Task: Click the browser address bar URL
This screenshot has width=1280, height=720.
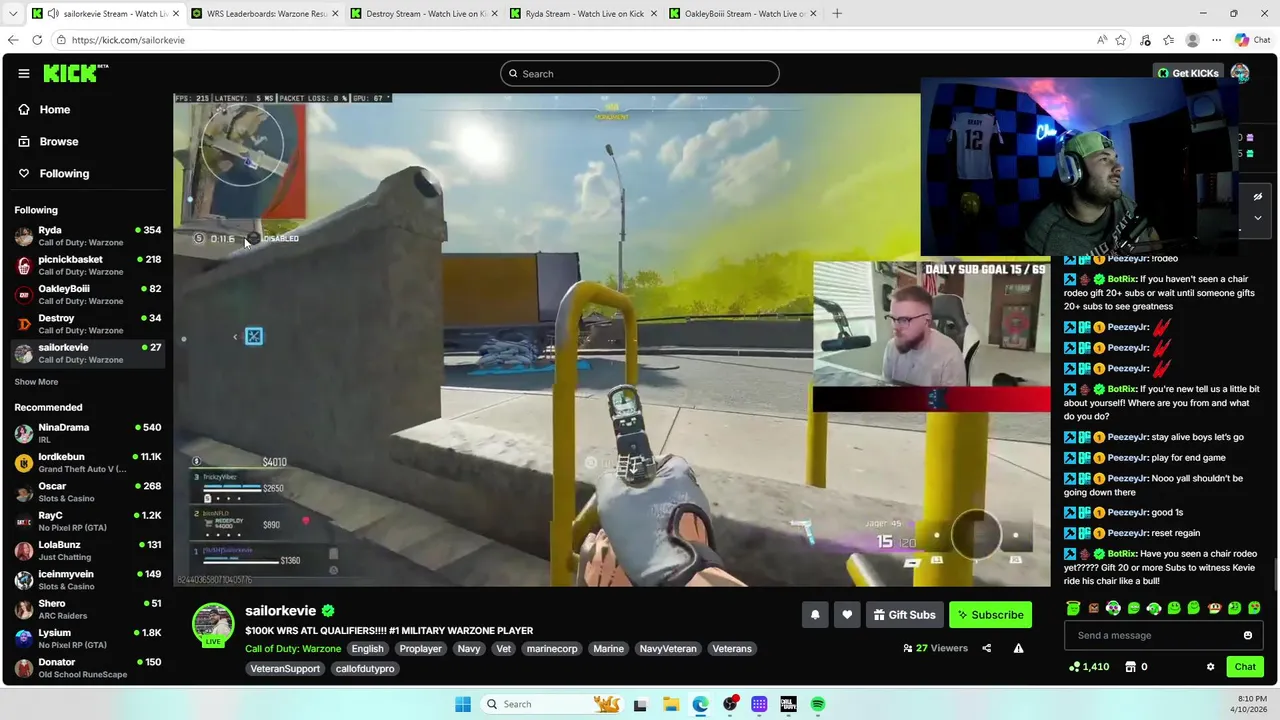Action: [128, 40]
